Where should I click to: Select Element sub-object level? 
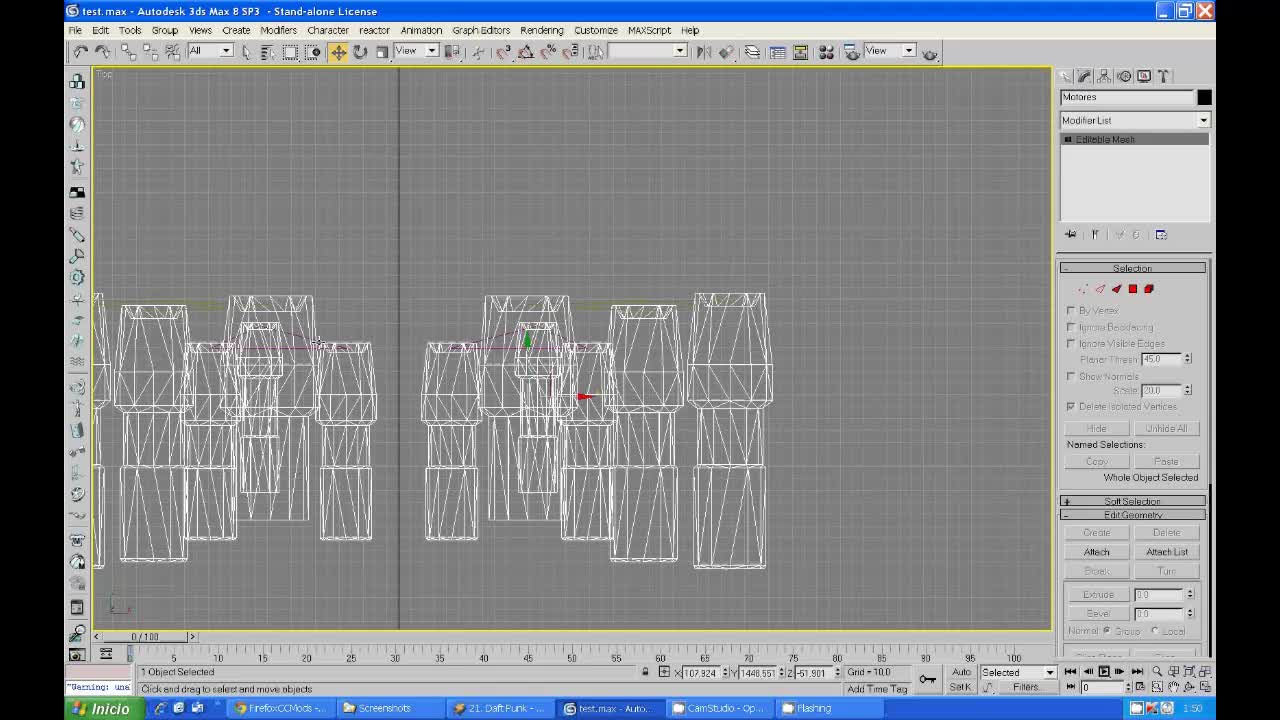pos(1149,289)
